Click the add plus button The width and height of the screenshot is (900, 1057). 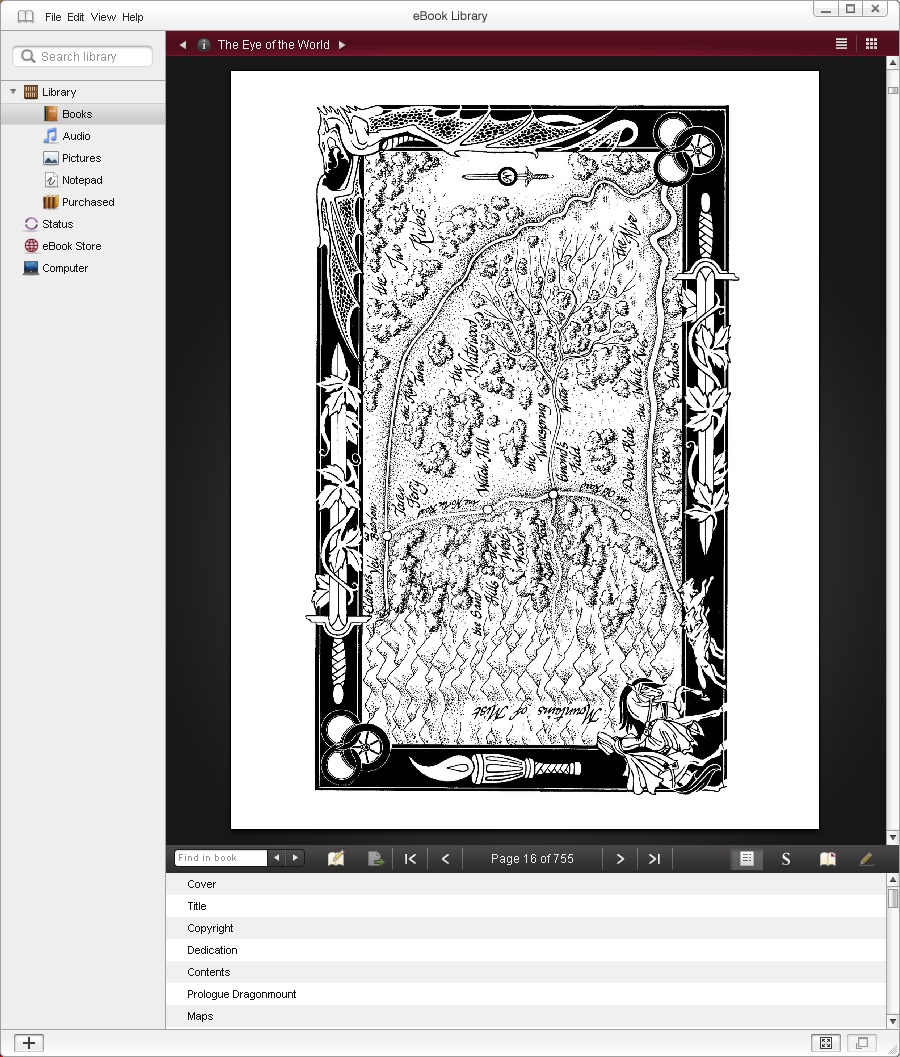(28, 1043)
